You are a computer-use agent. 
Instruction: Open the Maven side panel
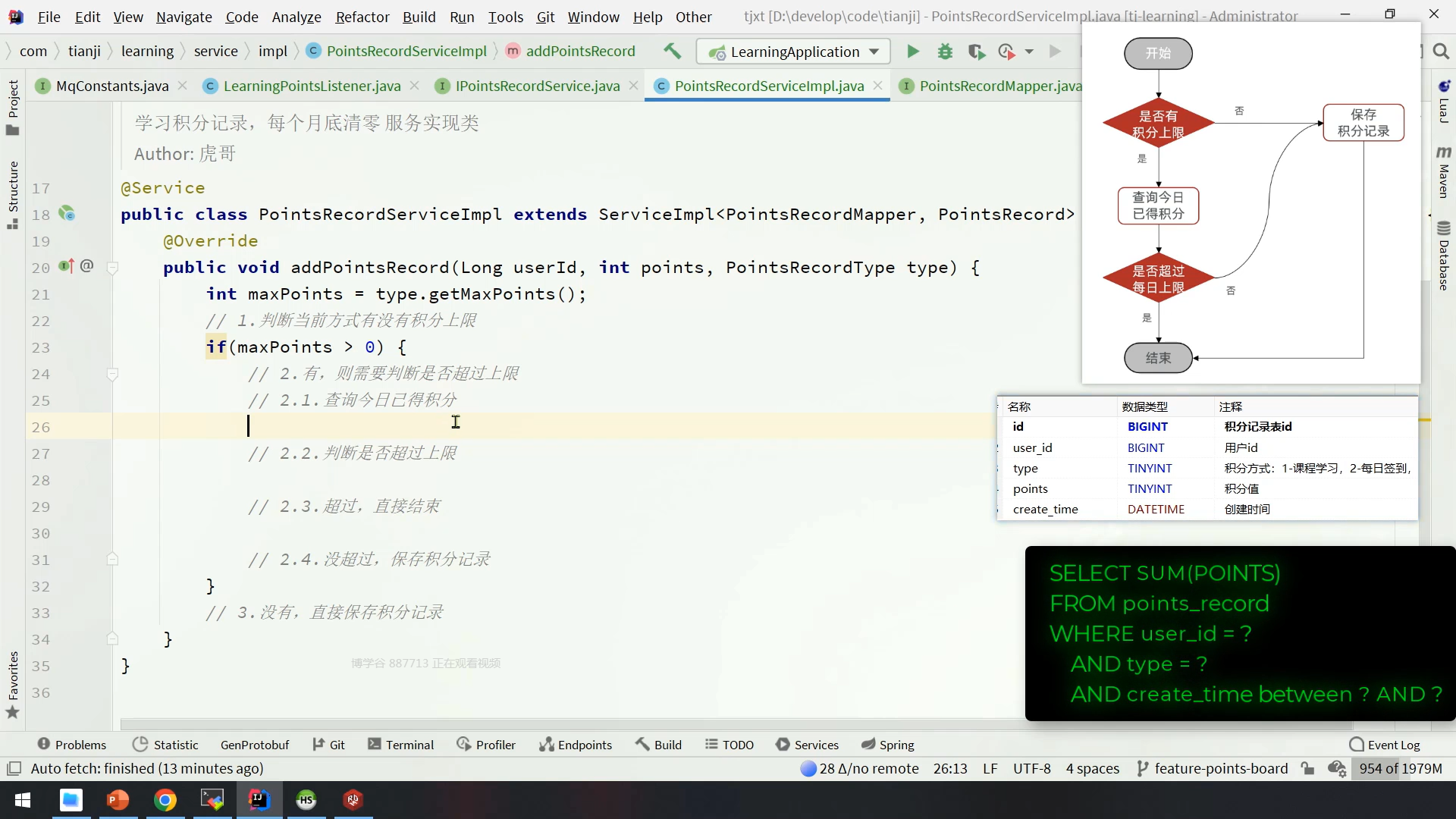[1443, 173]
